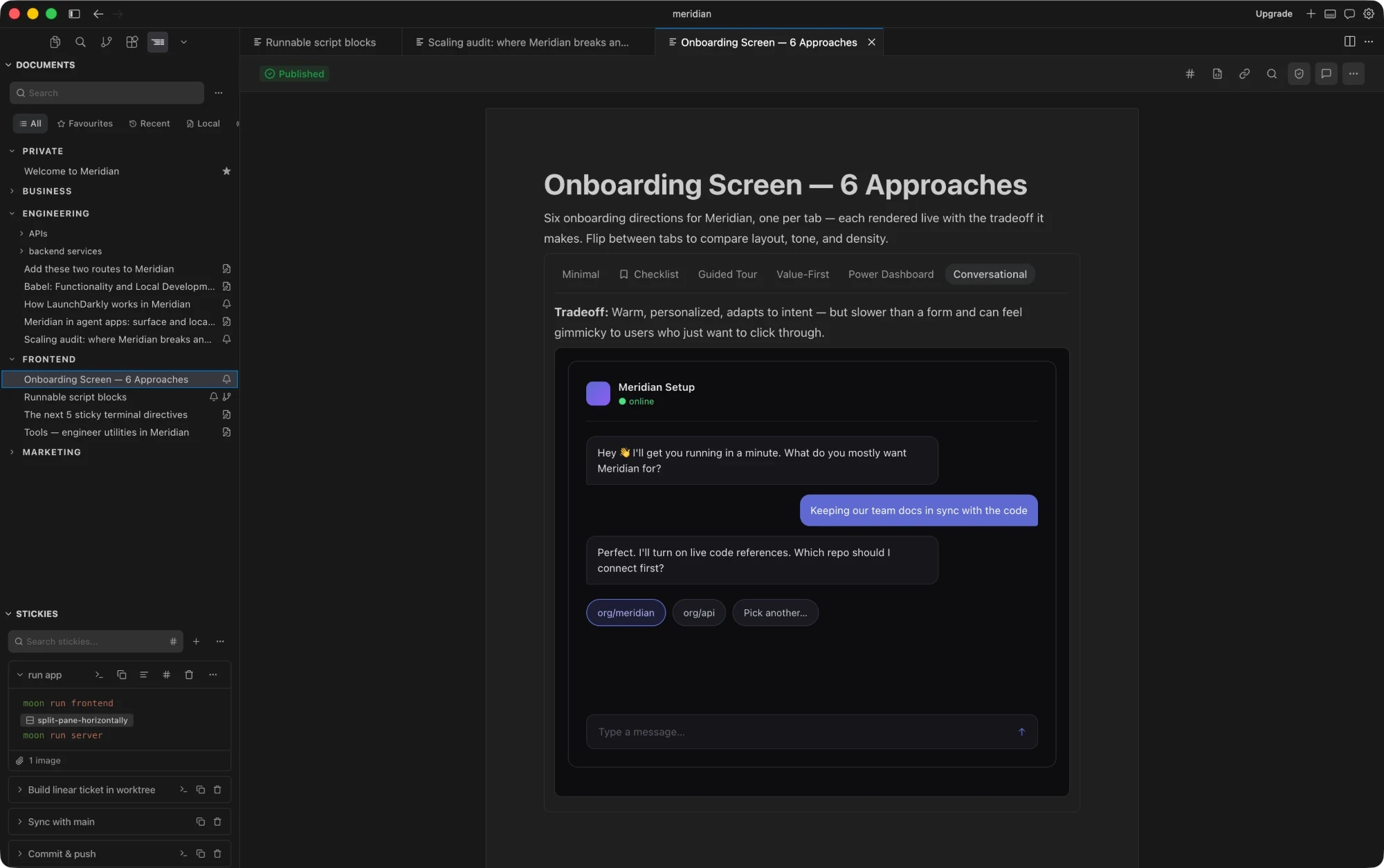This screenshot has height=868, width=1384.
Task: Add a new sticky with the plus icon
Action: point(197,642)
